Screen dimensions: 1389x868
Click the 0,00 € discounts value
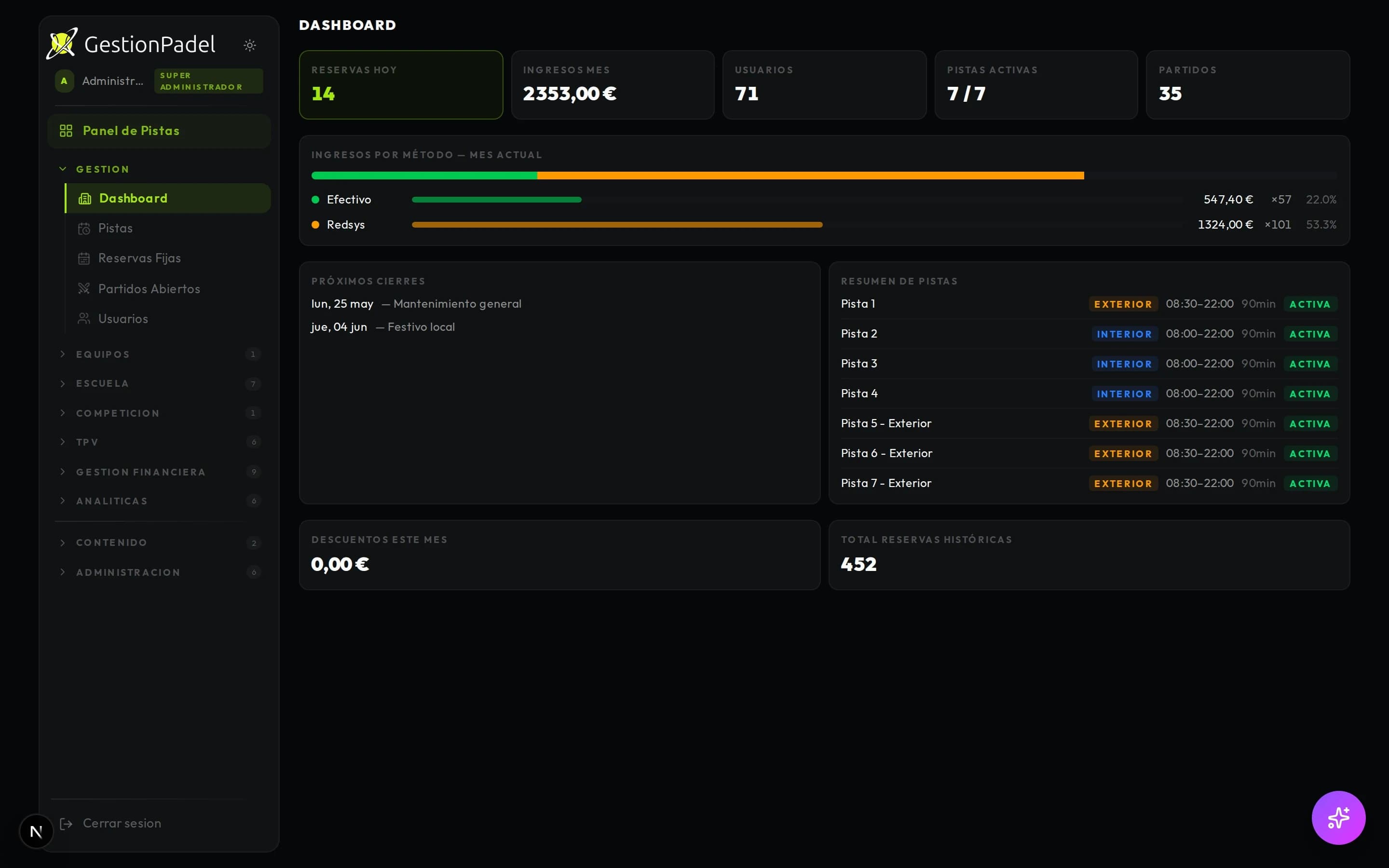pyautogui.click(x=340, y=564)
